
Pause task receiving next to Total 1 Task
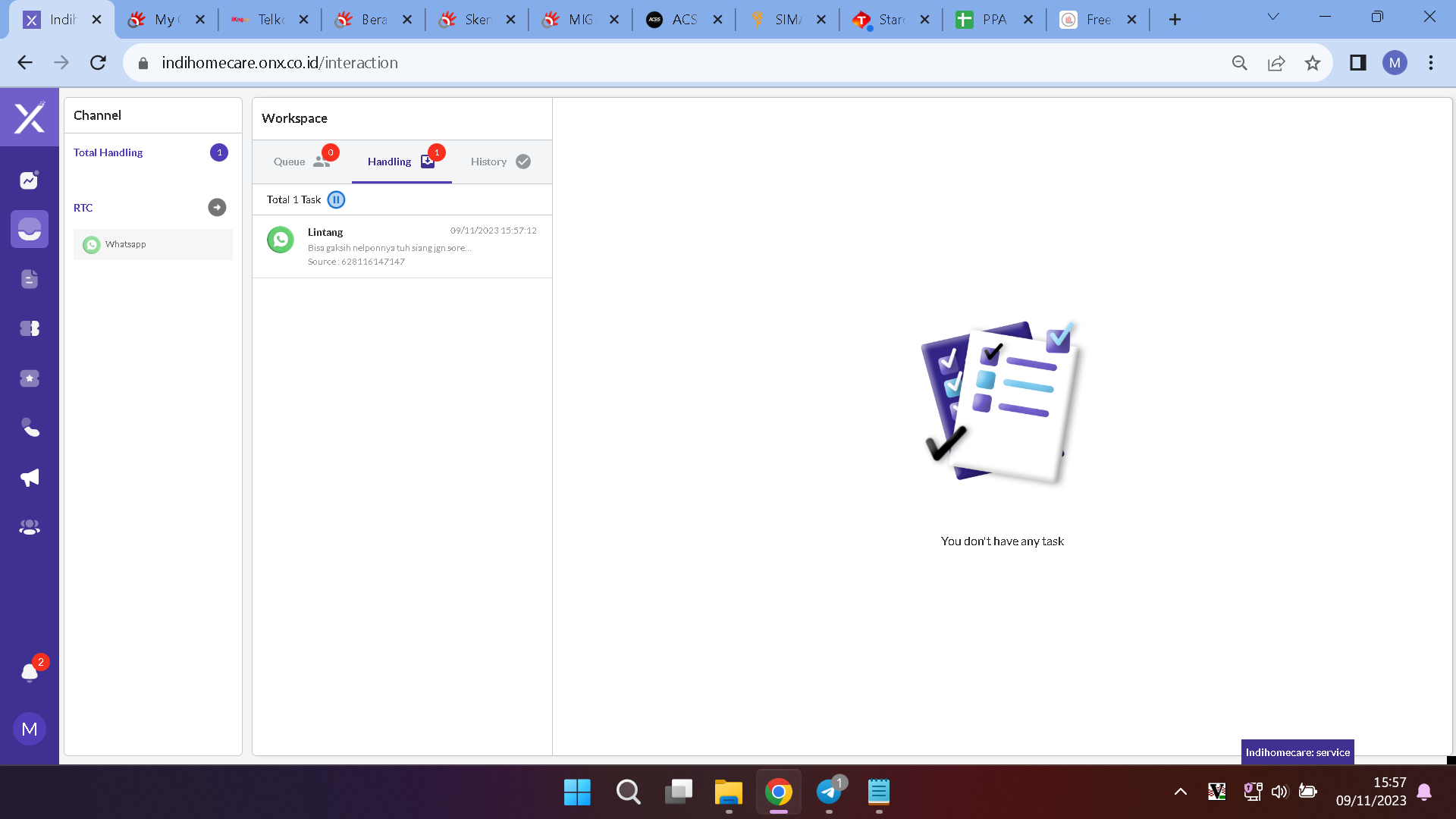click(336, 199)
